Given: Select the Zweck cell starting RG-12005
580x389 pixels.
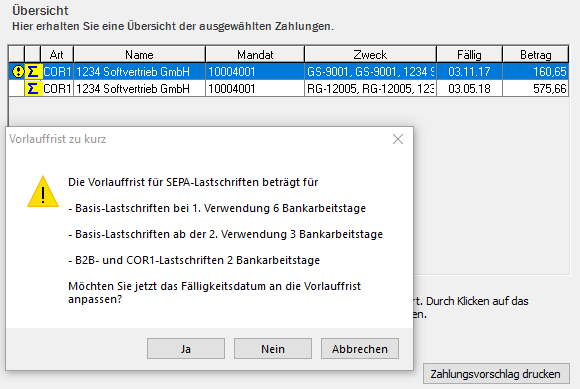Looking at the screenshot, I should pyautogui.click(x=370, y=89).
